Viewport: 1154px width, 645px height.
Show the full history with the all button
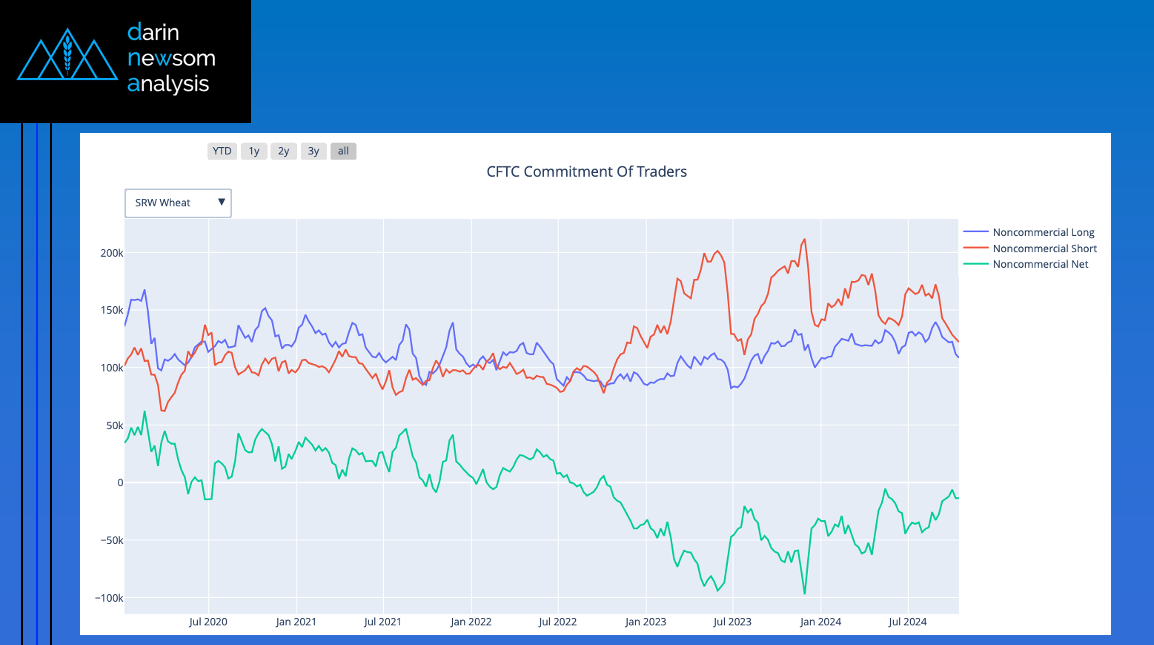click(343, 151)
